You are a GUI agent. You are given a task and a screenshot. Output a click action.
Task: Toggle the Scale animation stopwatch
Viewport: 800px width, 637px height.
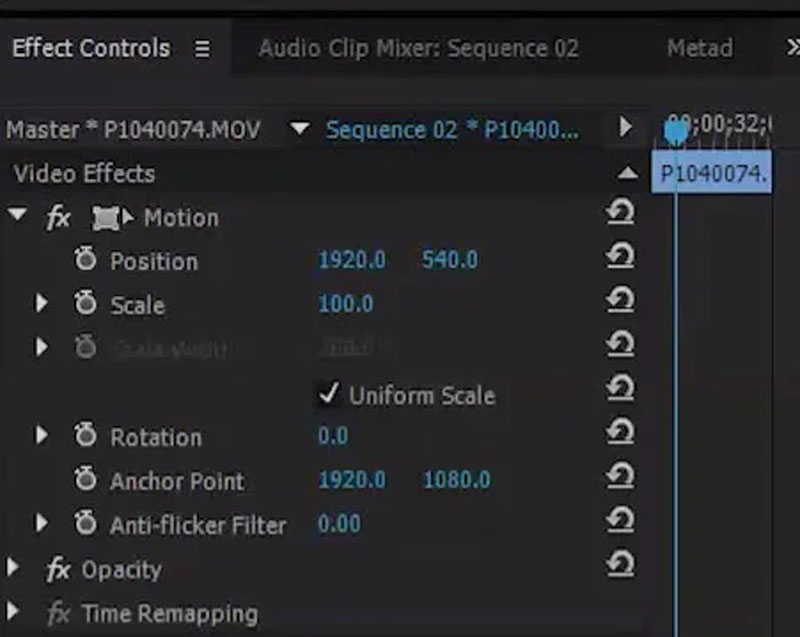click(x=85, y=303)
